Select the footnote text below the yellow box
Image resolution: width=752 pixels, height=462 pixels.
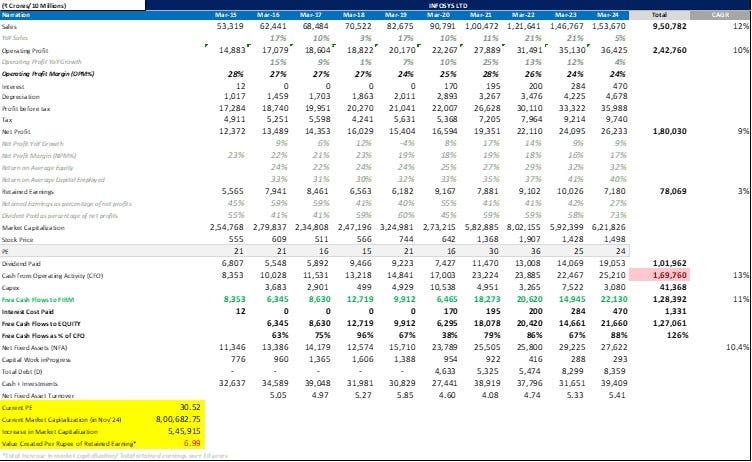coord(115,455)
